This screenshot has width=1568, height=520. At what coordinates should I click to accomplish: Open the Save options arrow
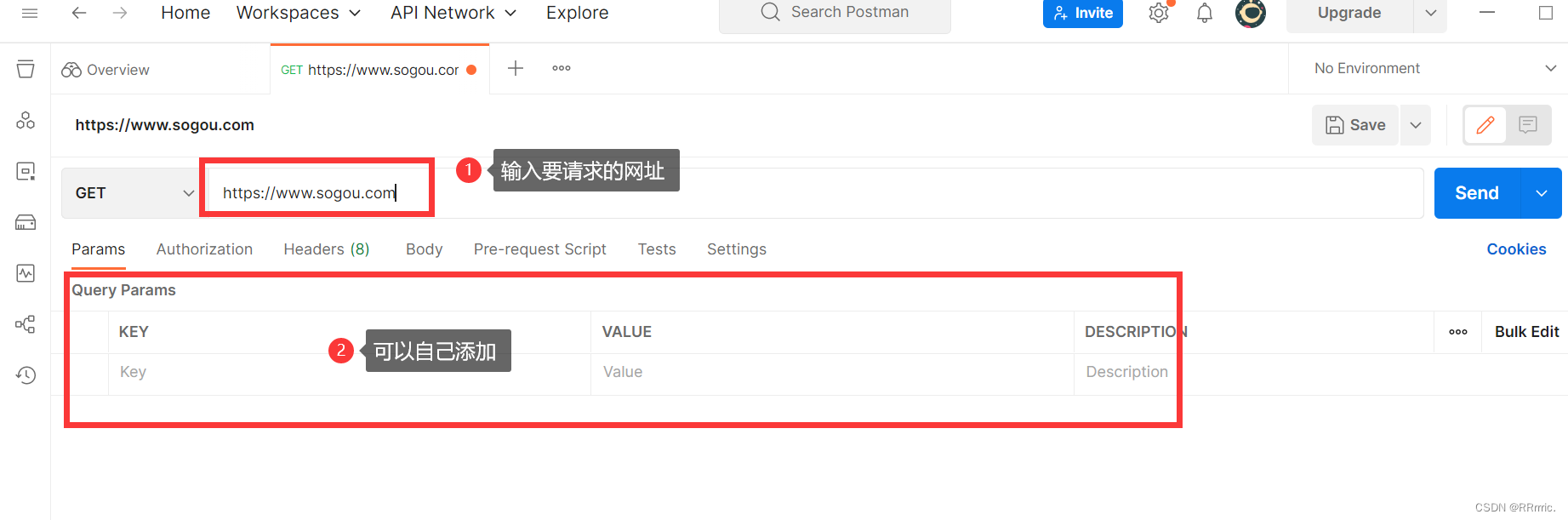pos(1416,125)
